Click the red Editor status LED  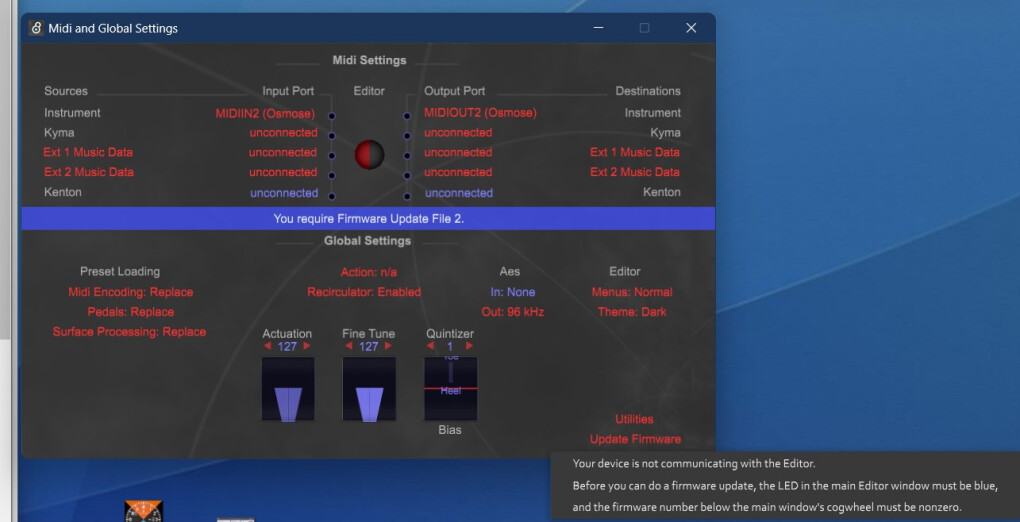[x=369, y=155]
